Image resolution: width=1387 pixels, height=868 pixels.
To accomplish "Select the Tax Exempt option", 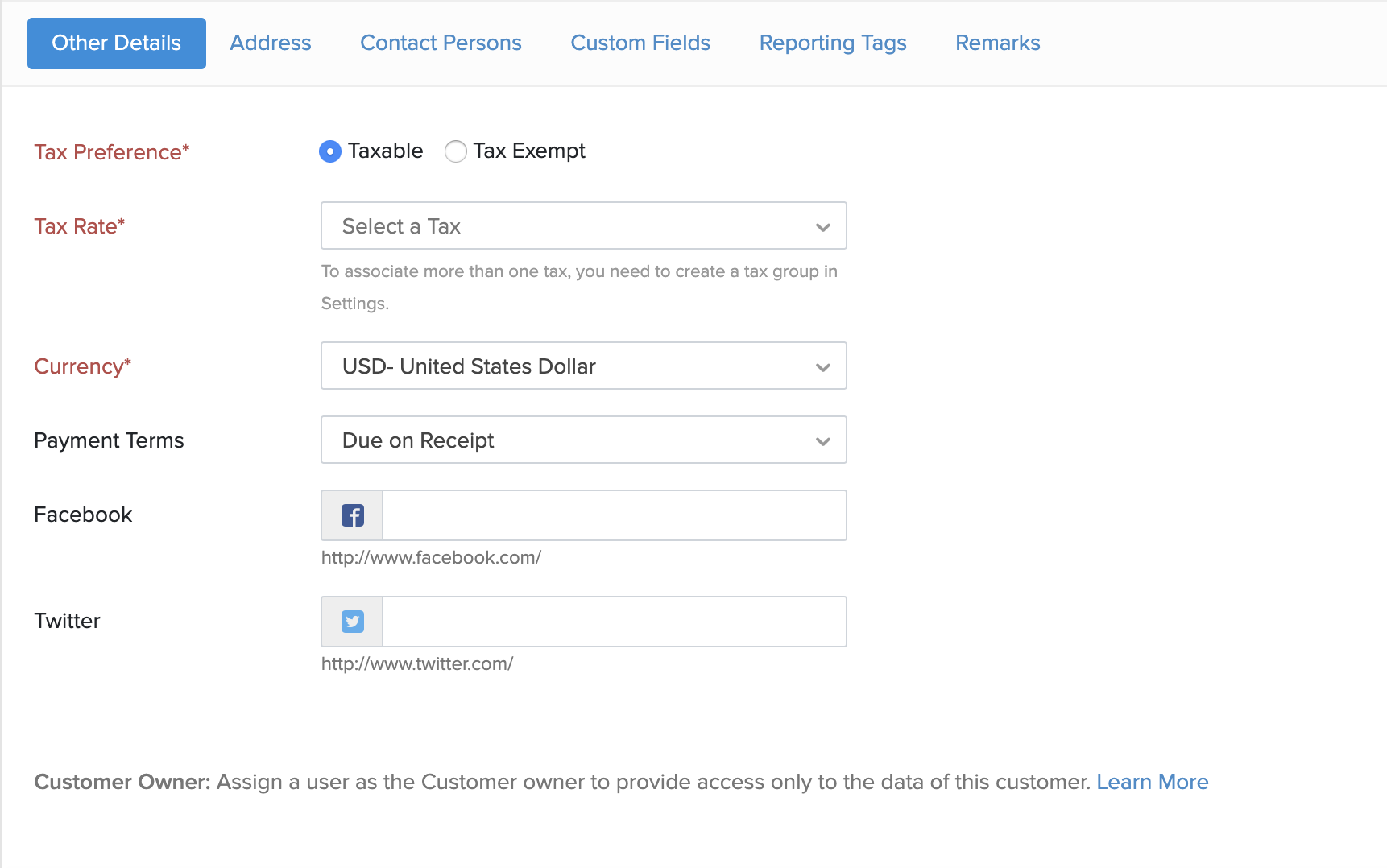I will click(456, 151).
